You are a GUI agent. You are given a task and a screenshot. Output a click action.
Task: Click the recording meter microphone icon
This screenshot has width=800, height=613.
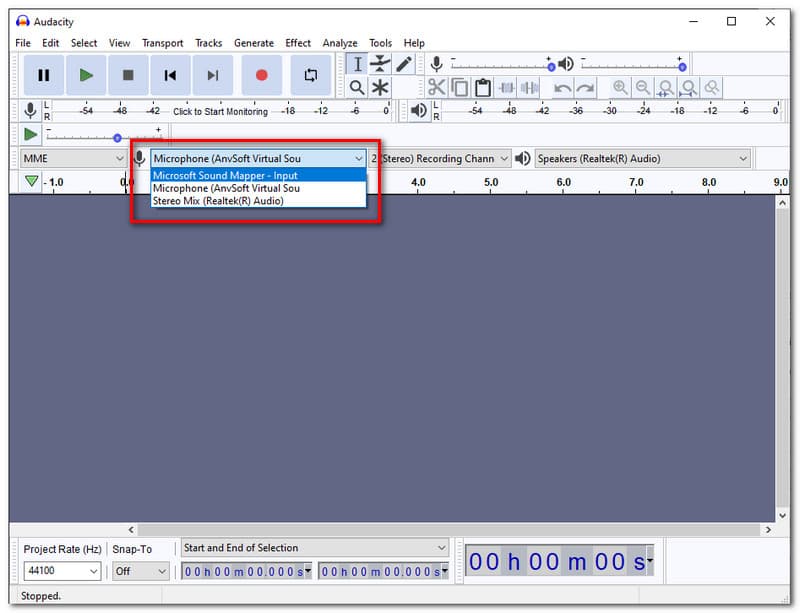(x=30, y=110)
